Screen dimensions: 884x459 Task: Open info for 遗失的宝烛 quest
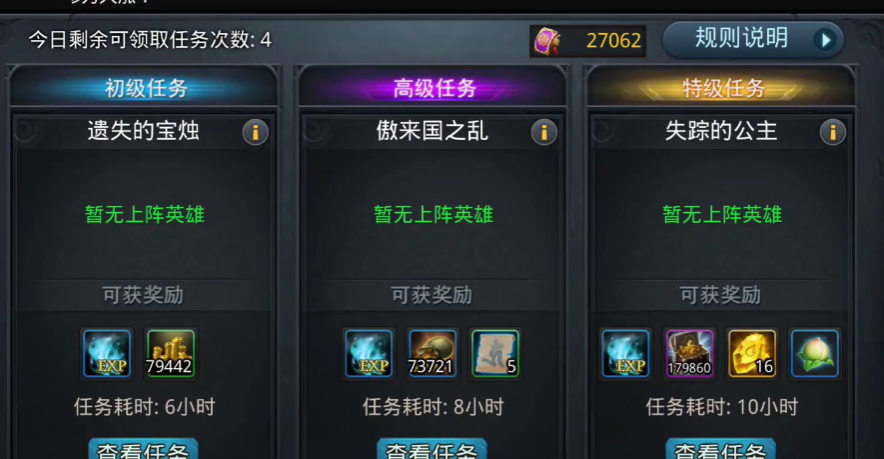click(255, 133)
